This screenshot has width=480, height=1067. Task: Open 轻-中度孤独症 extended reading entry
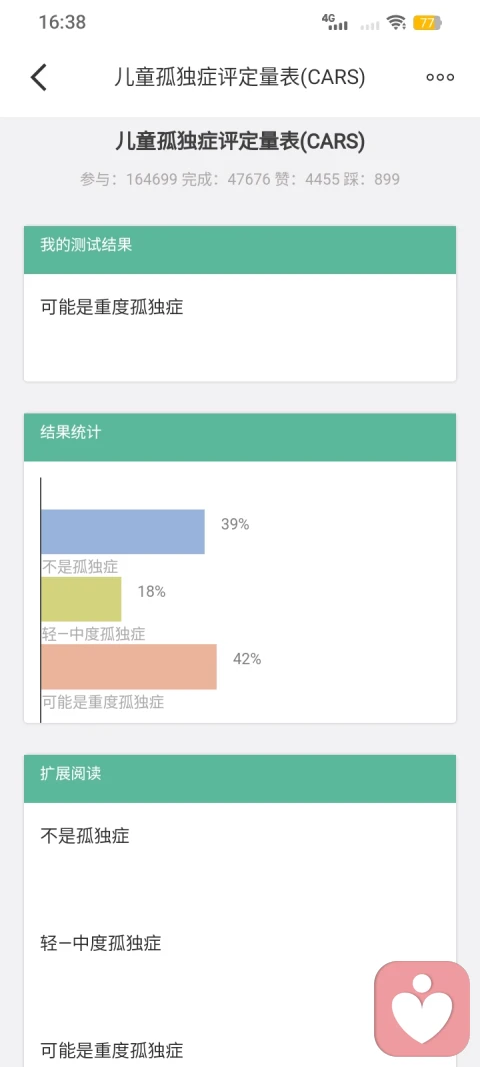click(101, 943)
